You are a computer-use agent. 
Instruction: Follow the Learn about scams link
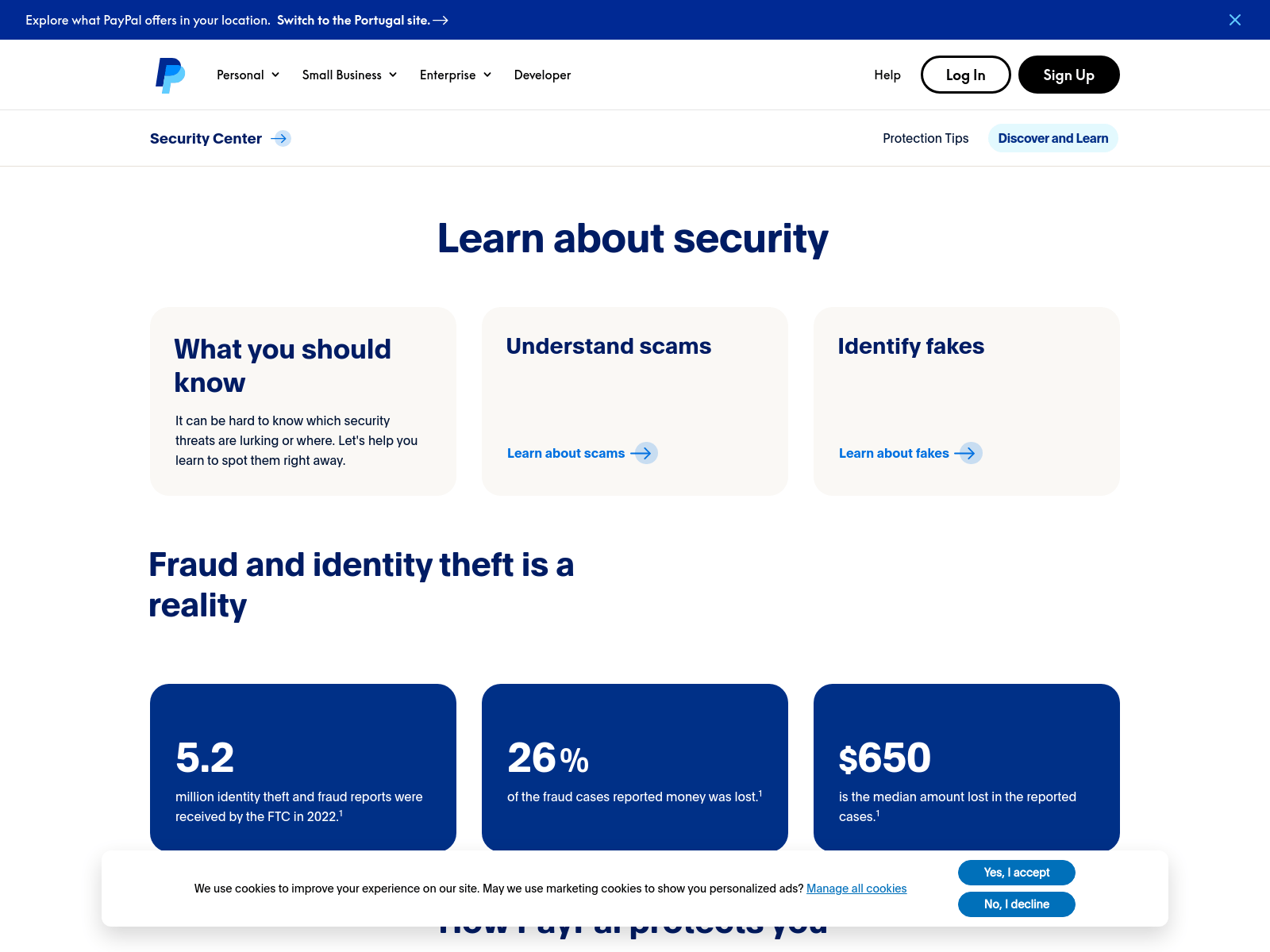click(x=582, y=453)
